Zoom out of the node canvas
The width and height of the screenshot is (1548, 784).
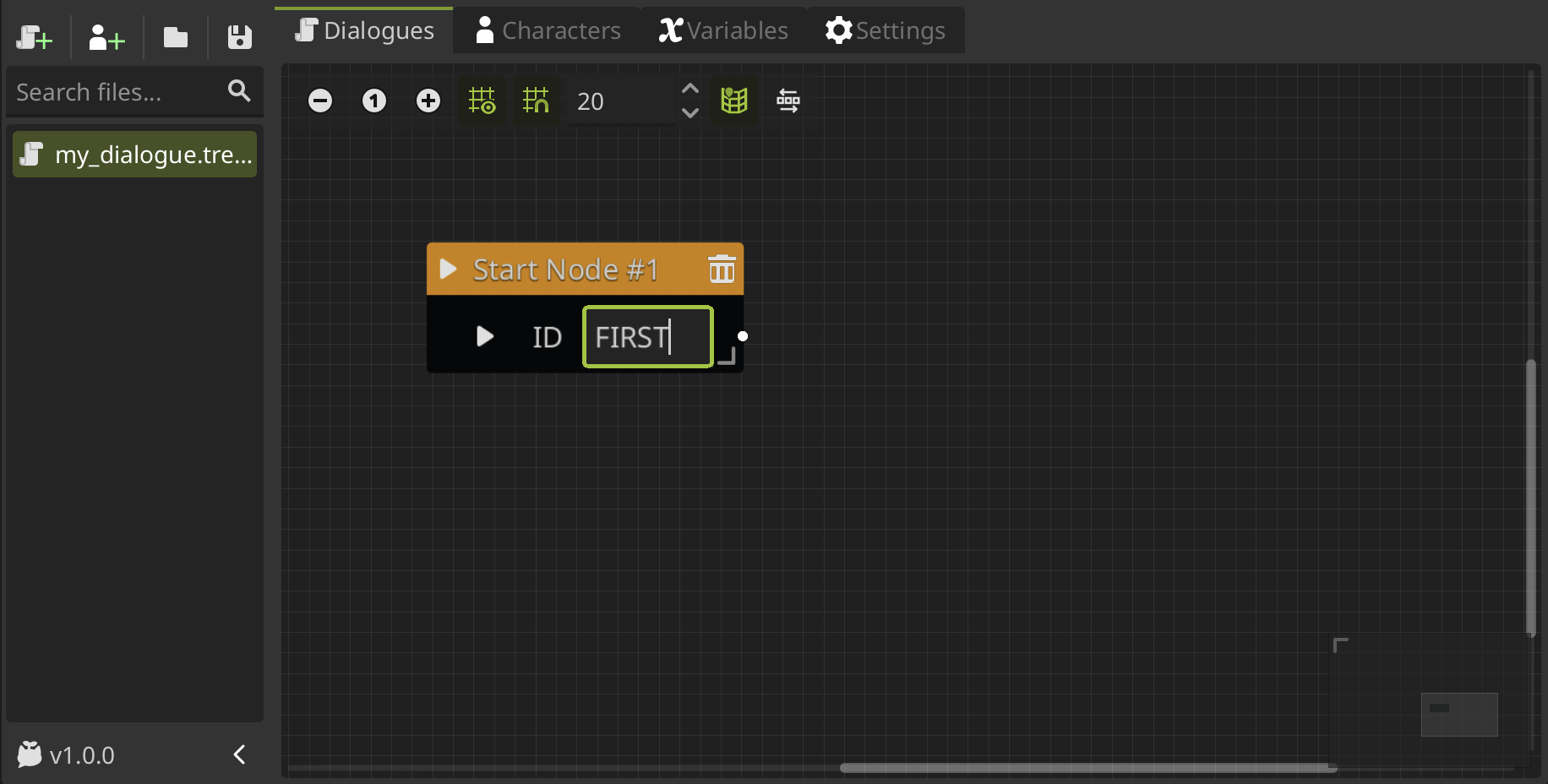320,100
